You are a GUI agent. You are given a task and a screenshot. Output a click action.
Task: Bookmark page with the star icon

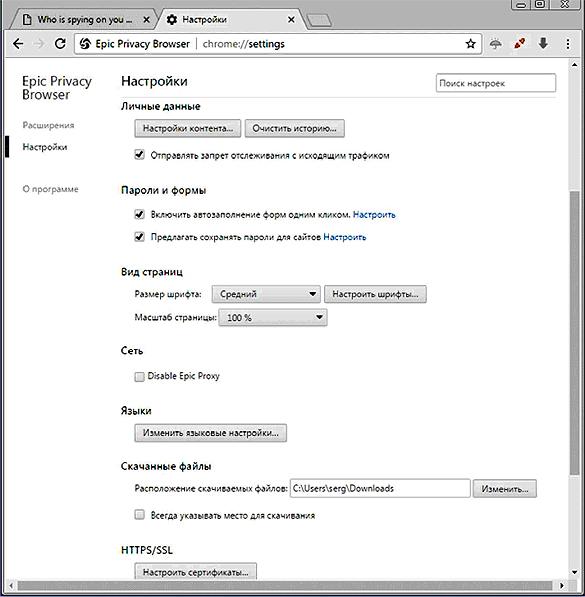(x=470, y=44)
